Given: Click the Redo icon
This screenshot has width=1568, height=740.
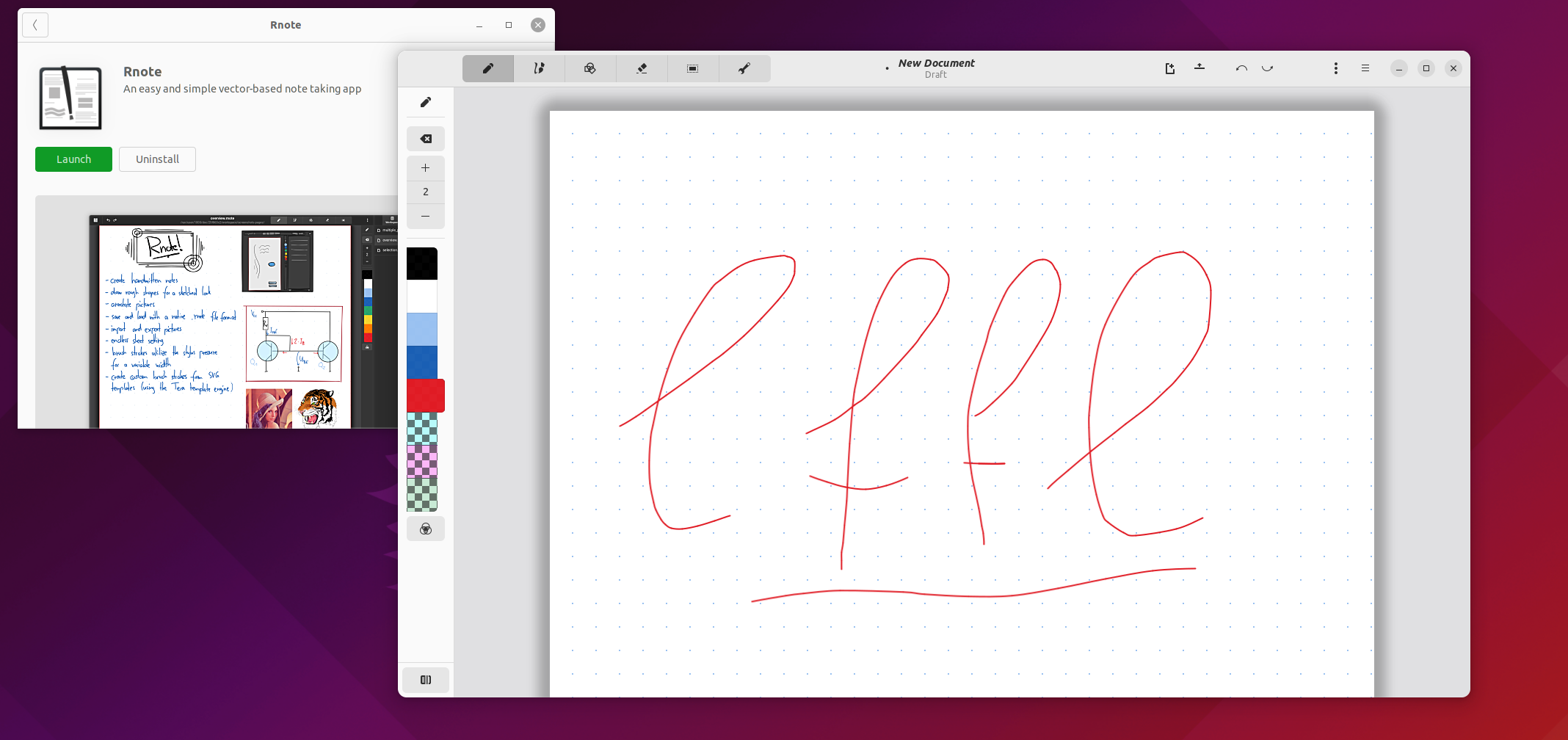Looking at the screenshot, I should 1267,68.
